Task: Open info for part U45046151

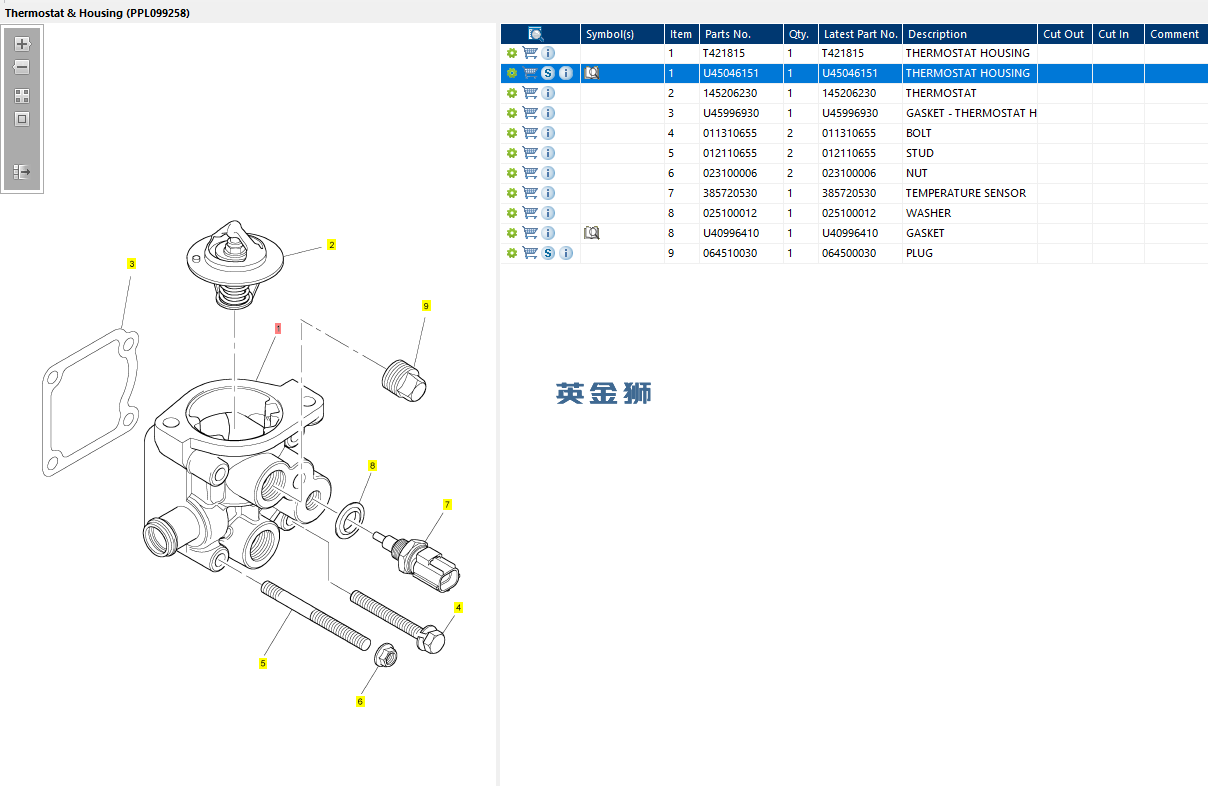Action: 566,73
